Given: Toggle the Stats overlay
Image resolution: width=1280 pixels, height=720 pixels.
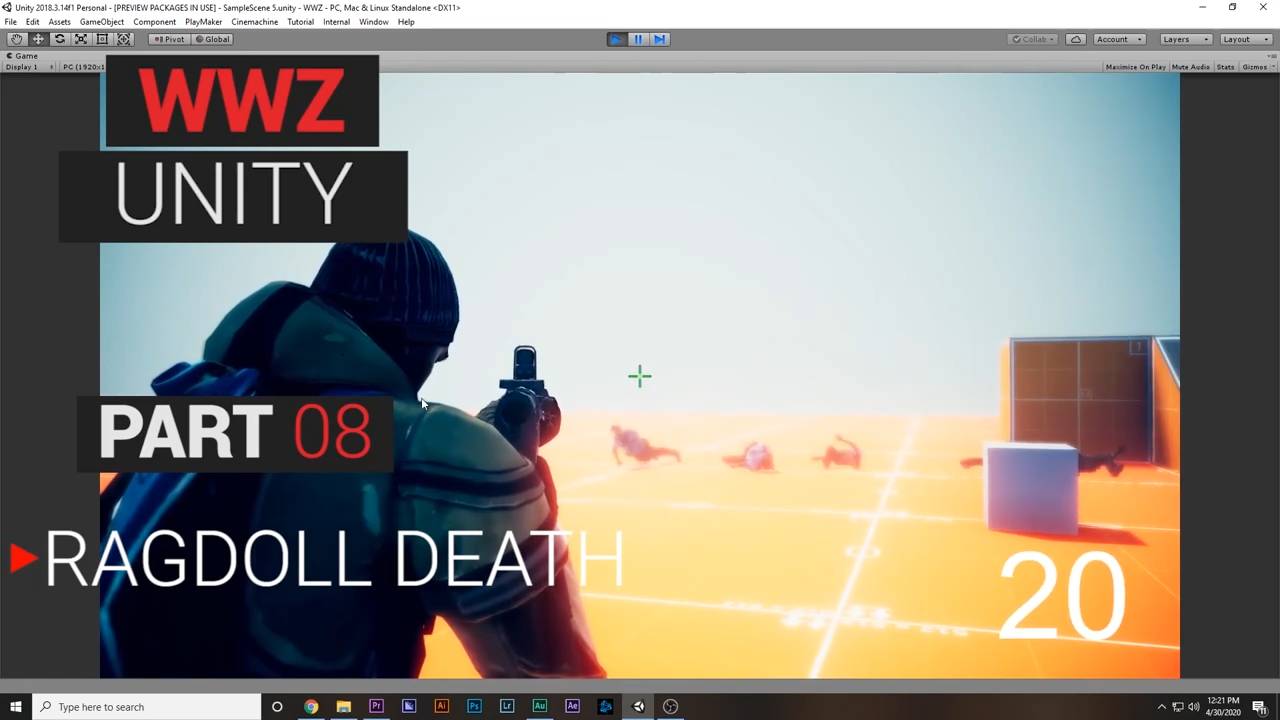Looking at the screenshot, I should (1225, 67).
